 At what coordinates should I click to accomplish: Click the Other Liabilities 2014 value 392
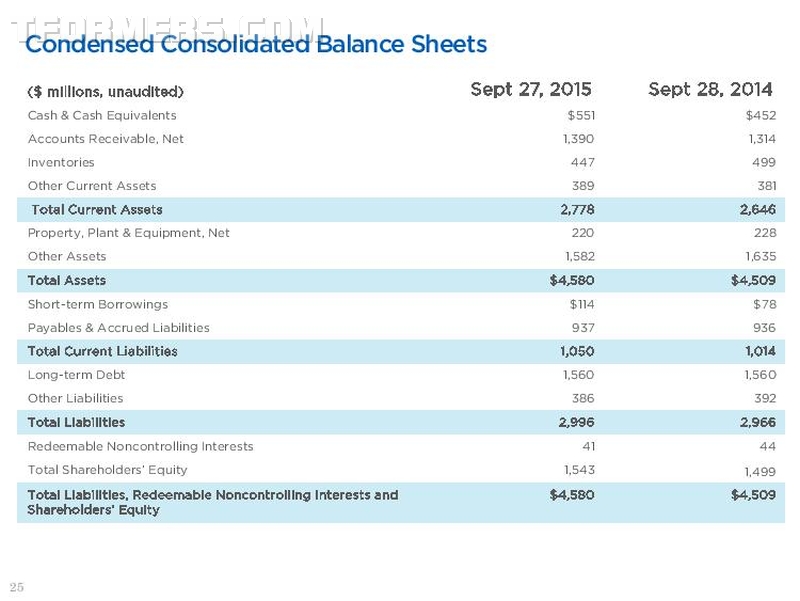765,398
